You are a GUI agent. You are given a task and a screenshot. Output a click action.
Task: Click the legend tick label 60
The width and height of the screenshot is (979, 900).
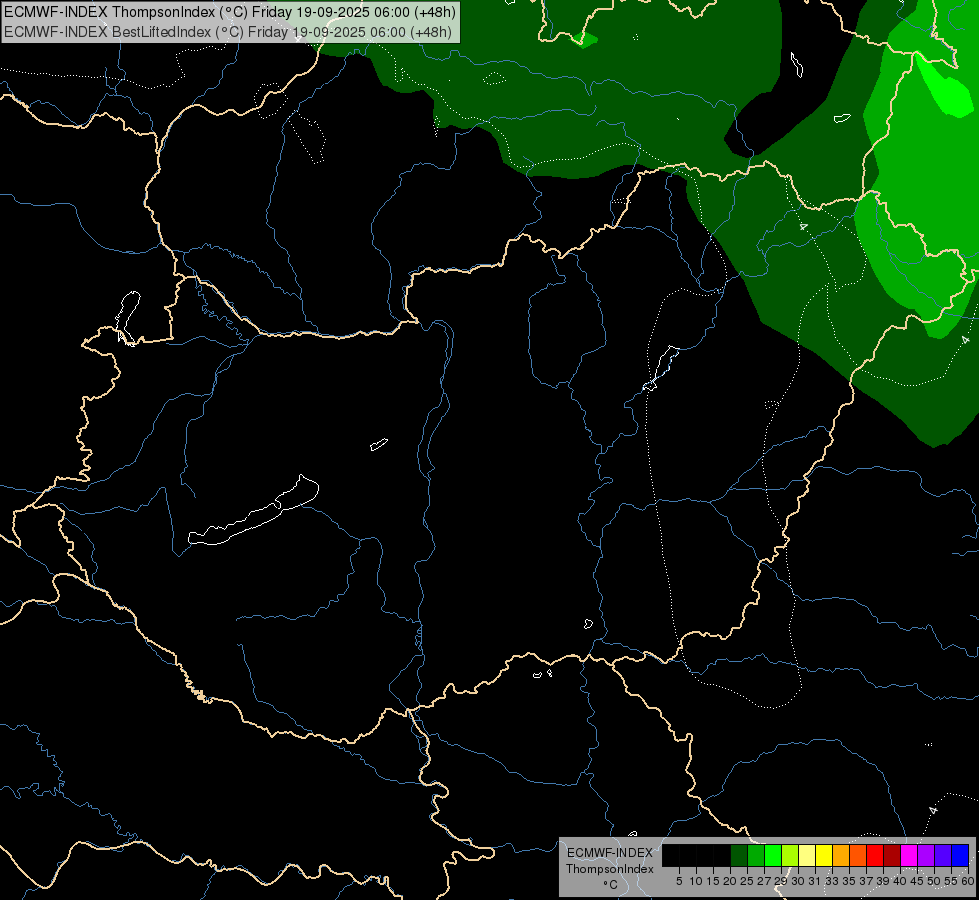coord(968,881)
